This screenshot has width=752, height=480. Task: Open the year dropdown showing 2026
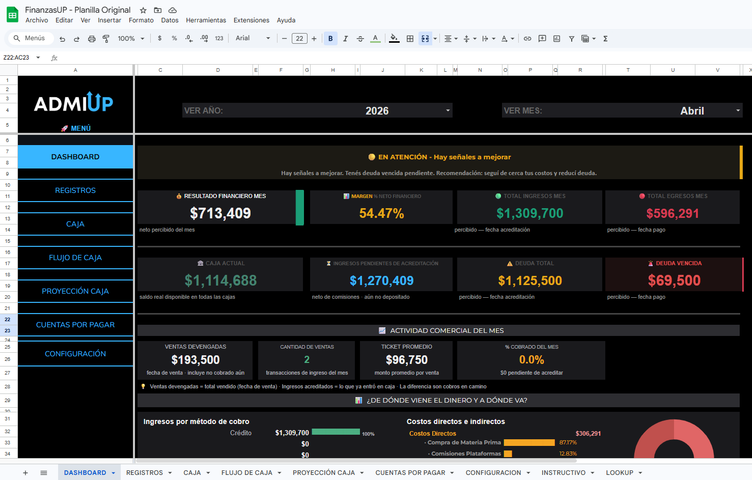coord(377,111)
